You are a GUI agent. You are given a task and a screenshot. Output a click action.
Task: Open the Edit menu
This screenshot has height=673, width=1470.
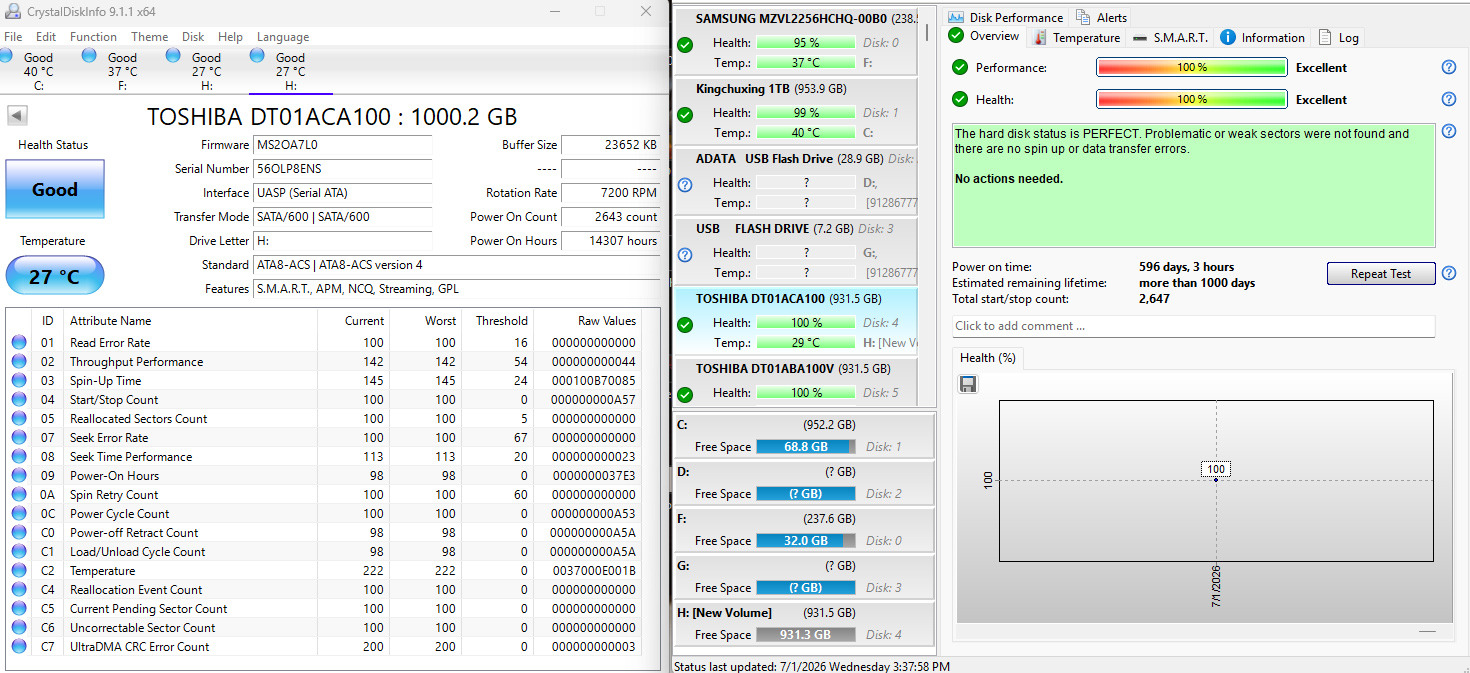[x=46, y=37]
